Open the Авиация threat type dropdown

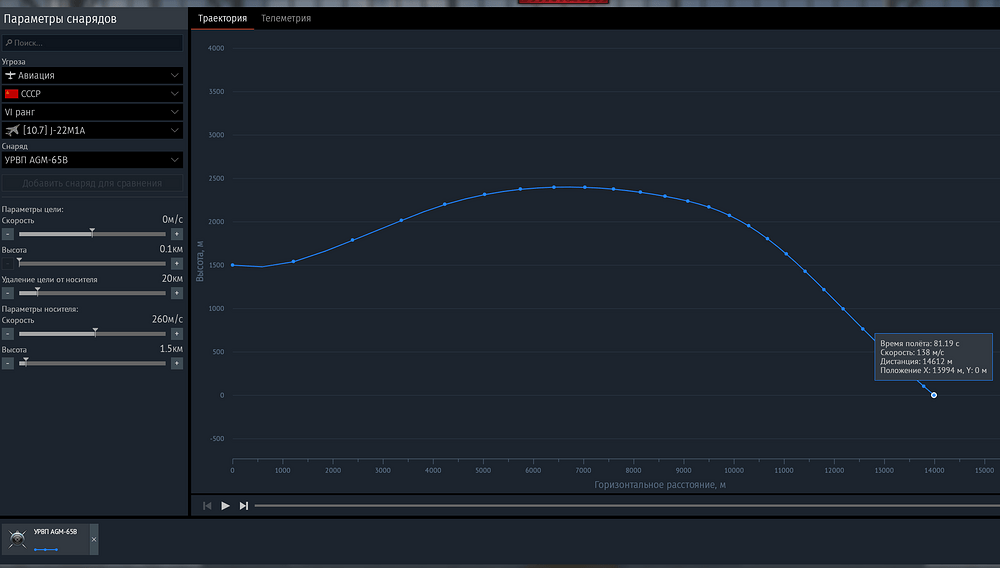coord(92,75)
